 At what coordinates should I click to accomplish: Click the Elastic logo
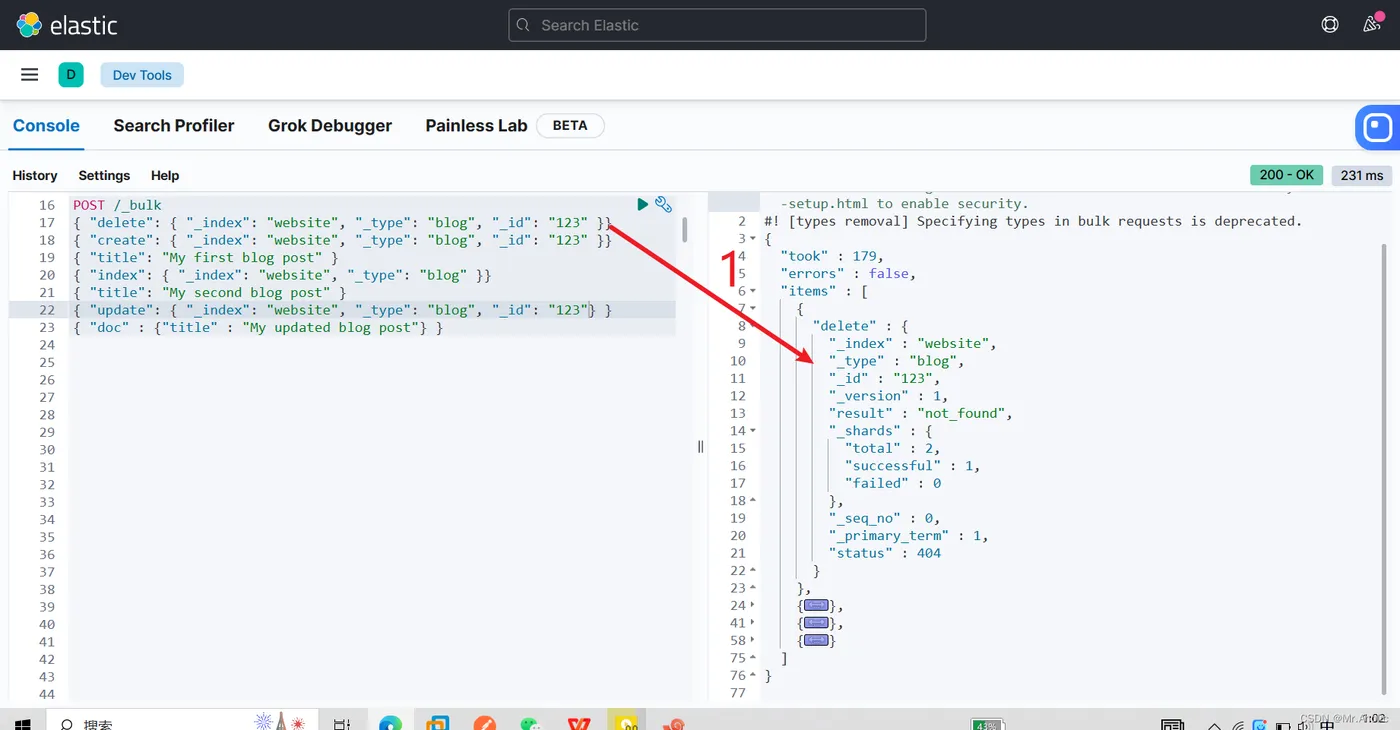point(66,25)
